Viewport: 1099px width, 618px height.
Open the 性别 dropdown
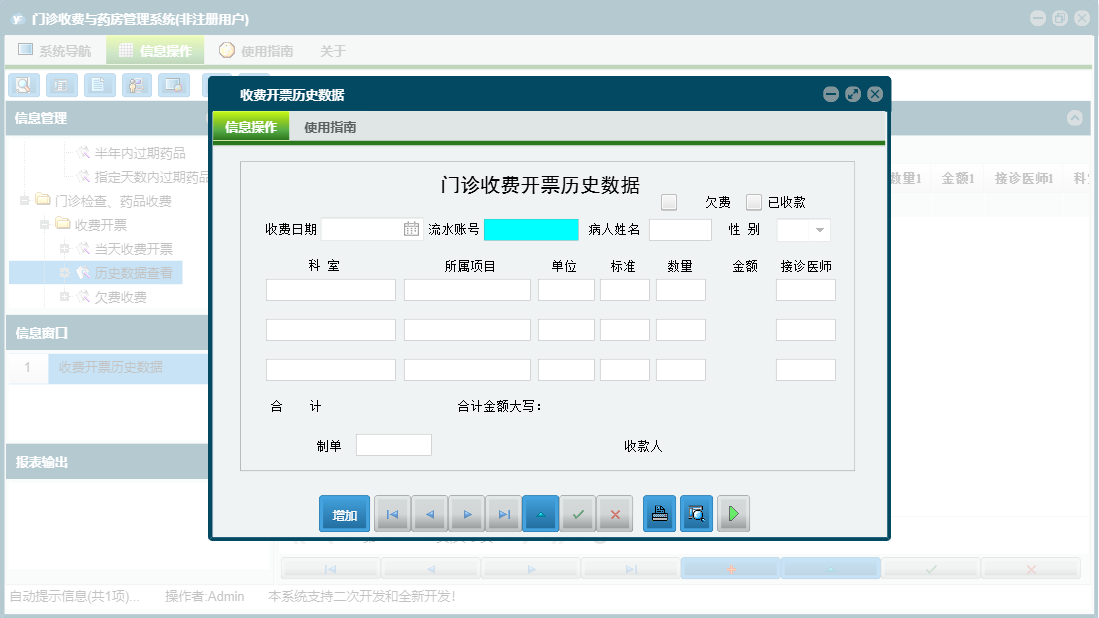coord(819,230)
